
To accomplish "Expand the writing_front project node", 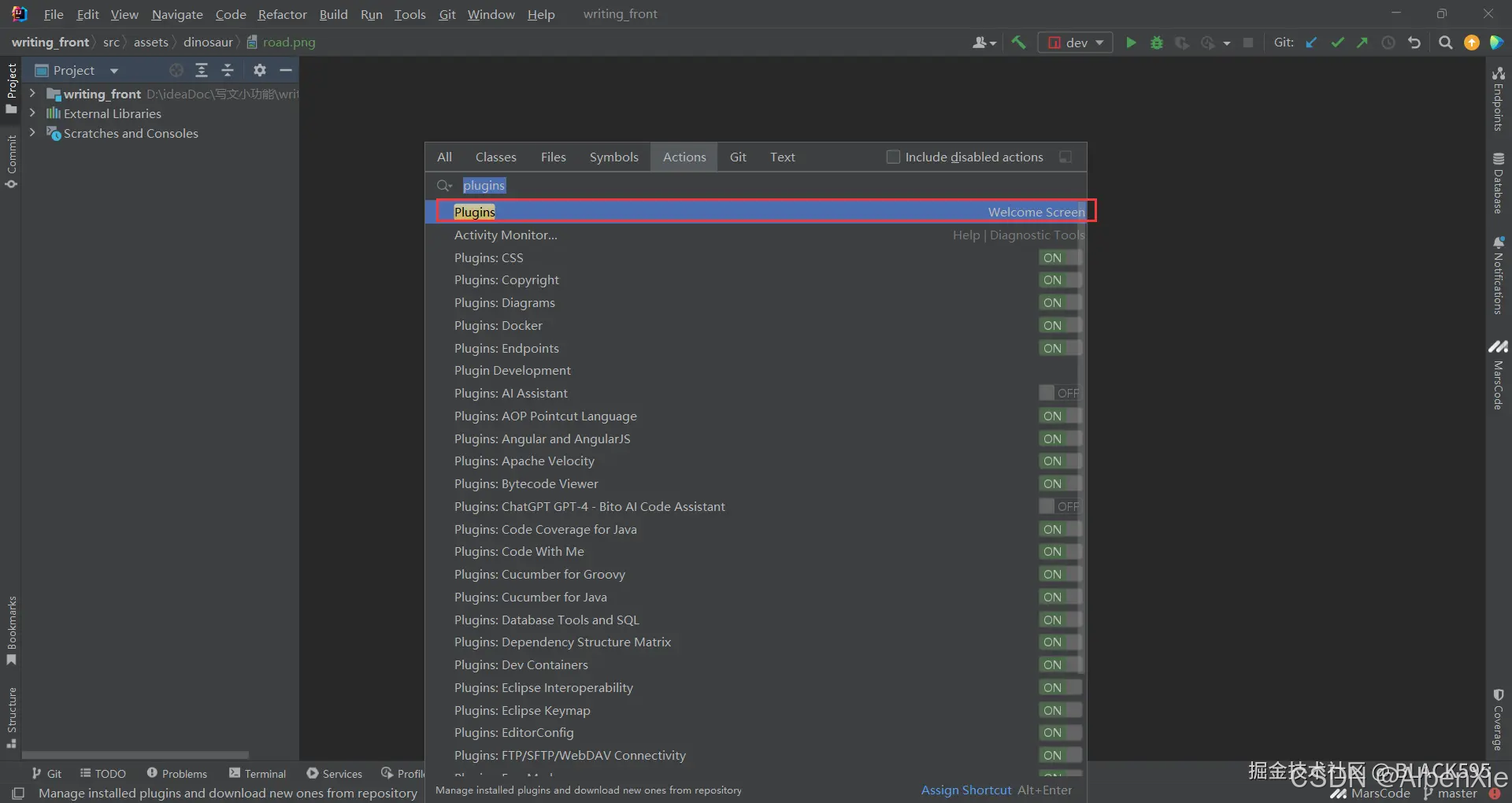I will pyautogui.click(x=32, y=93).
